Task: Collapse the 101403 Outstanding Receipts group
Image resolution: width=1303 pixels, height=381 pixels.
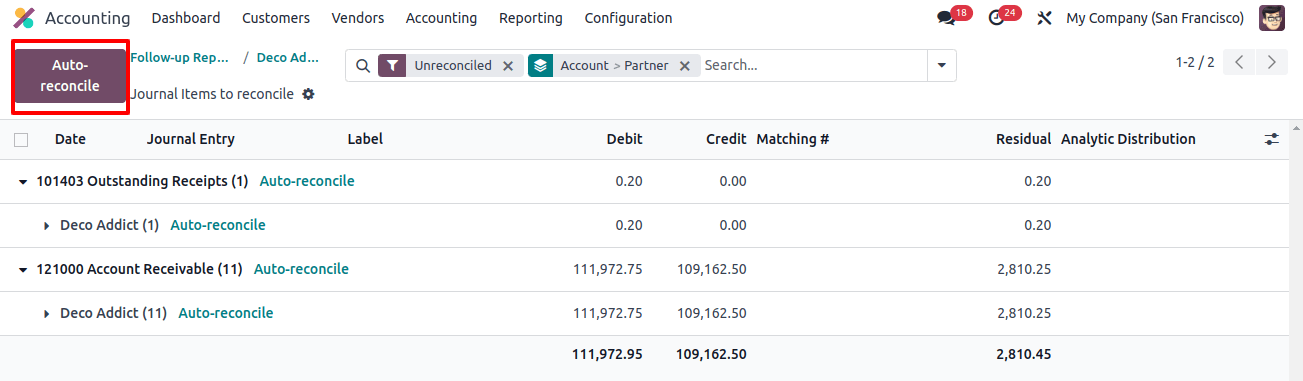Action: coord(23,182)
